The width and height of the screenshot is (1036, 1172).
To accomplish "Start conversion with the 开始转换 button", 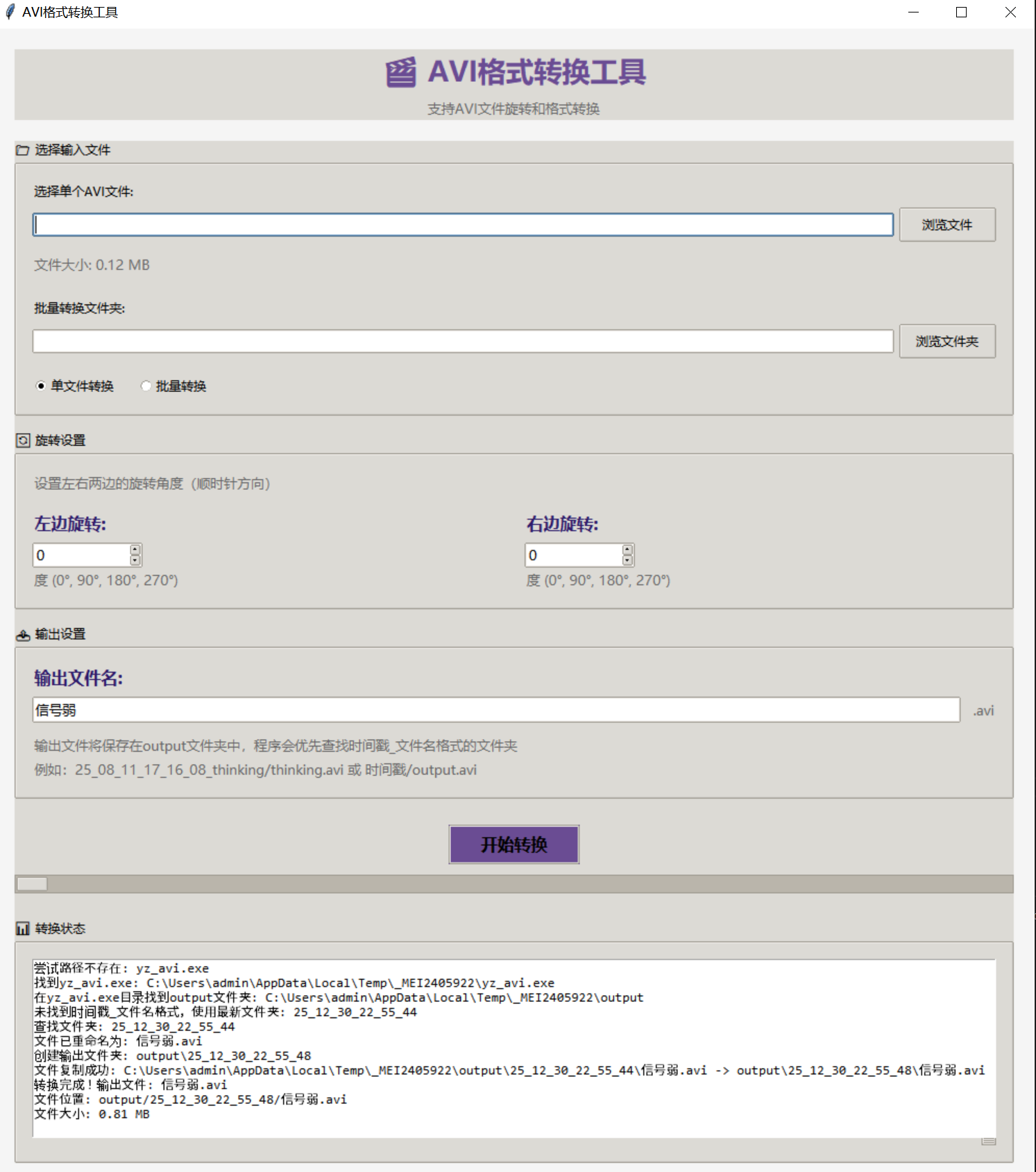I will pyautogui.click(x=513, y=844).
